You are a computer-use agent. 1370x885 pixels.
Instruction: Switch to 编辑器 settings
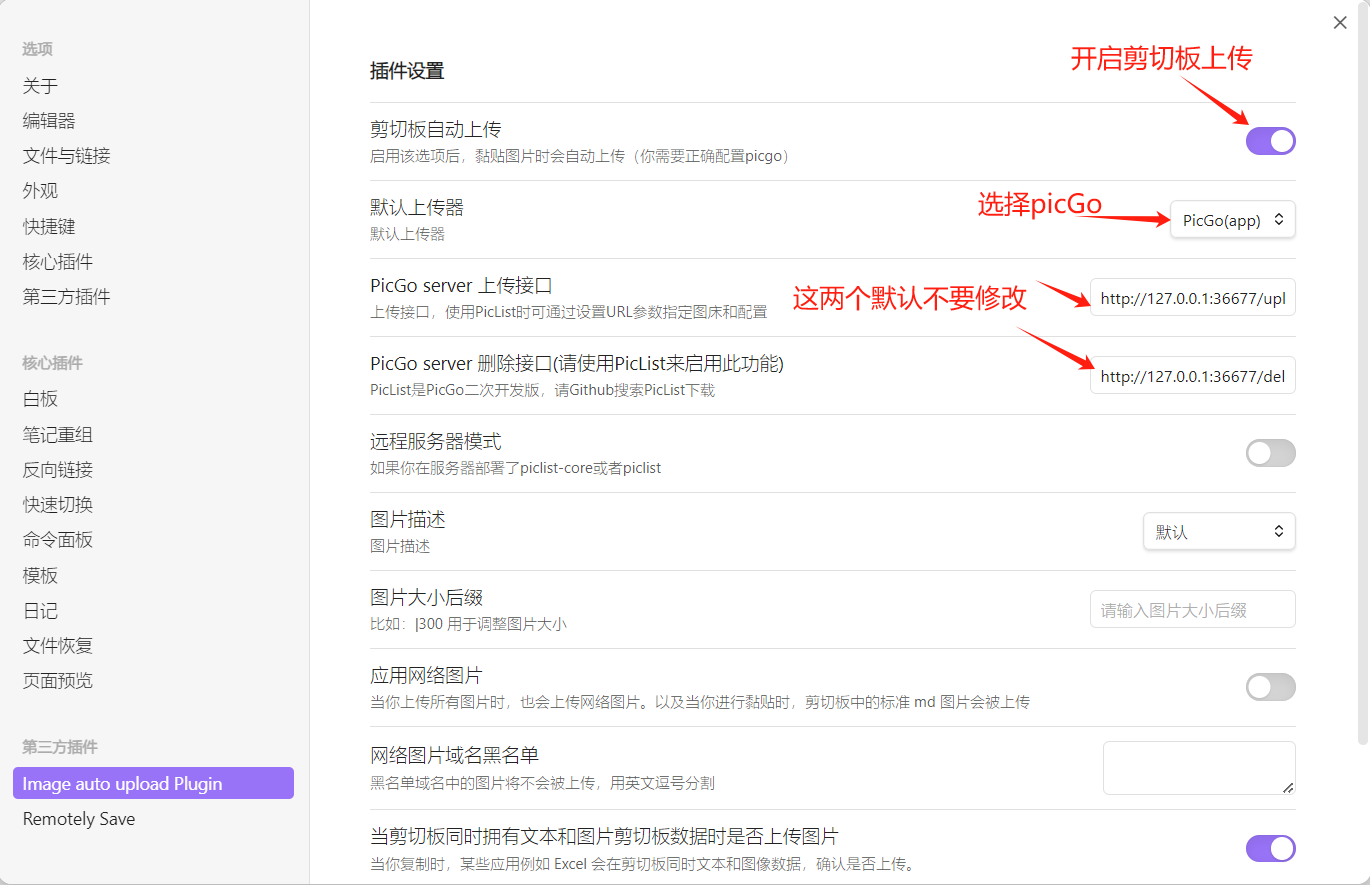tap(49, 121)
